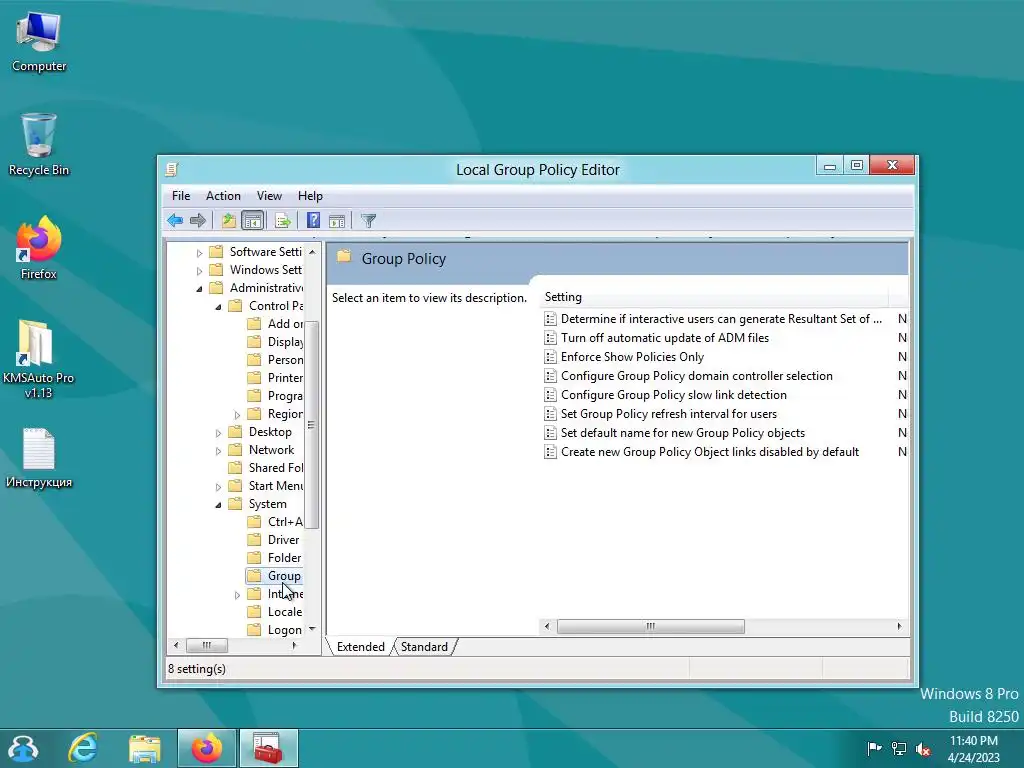This screenshot has width=1024, height=768.
Task: Select 'Create new Group Policy Object links disabled'
Action: coord(710,452)
